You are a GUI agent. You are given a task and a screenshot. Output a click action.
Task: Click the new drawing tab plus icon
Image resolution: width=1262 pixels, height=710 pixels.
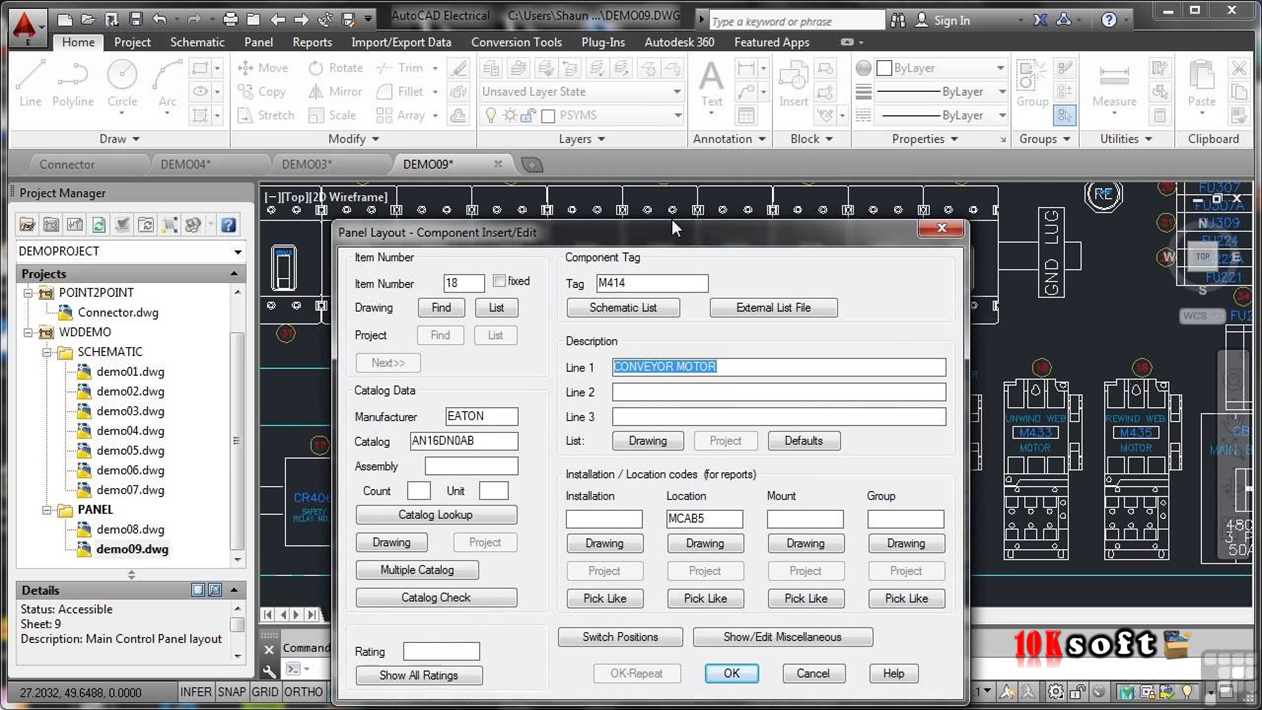point(532,165)
